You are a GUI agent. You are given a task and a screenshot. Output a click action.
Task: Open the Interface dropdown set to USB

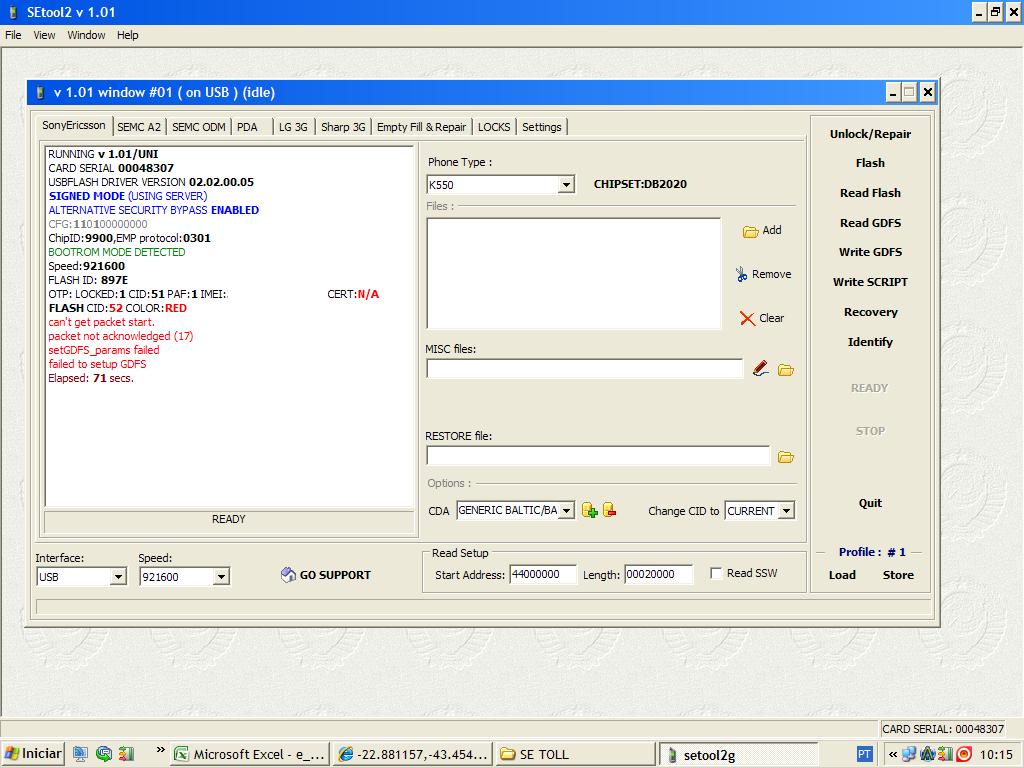tap(118, 577)
